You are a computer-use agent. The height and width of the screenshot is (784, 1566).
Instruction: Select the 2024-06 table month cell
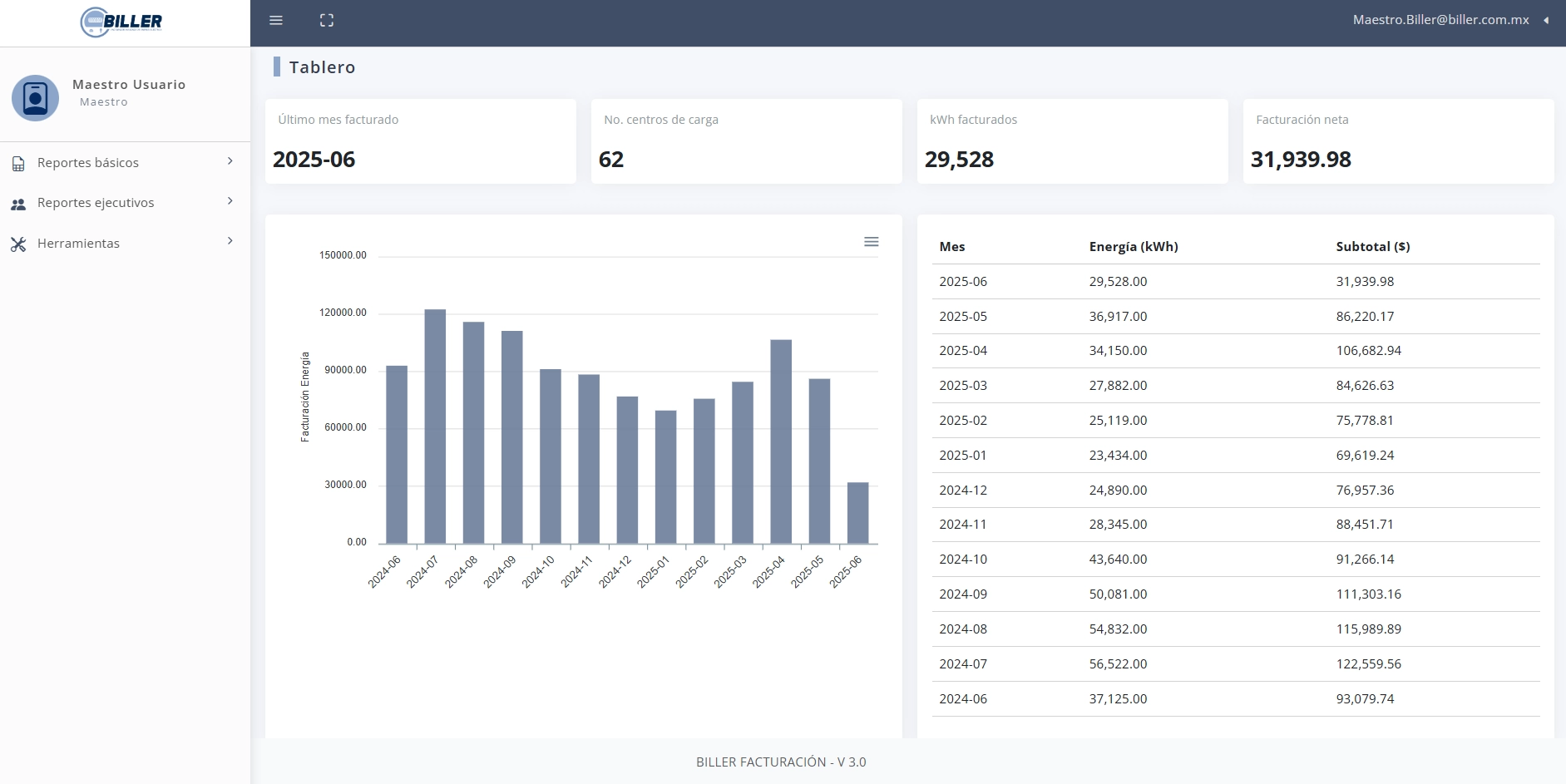963,699
